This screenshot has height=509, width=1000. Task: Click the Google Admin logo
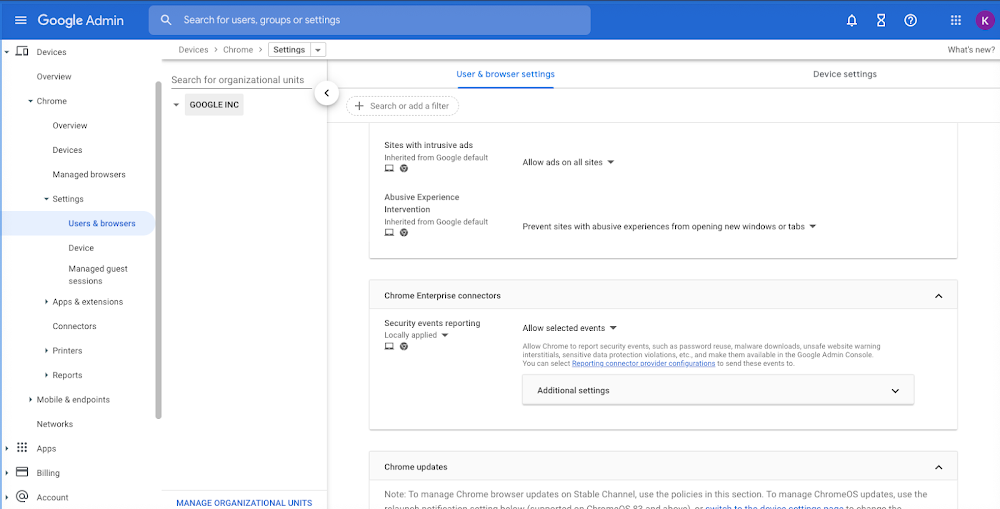pyautogui.click(x=80, y=20)
